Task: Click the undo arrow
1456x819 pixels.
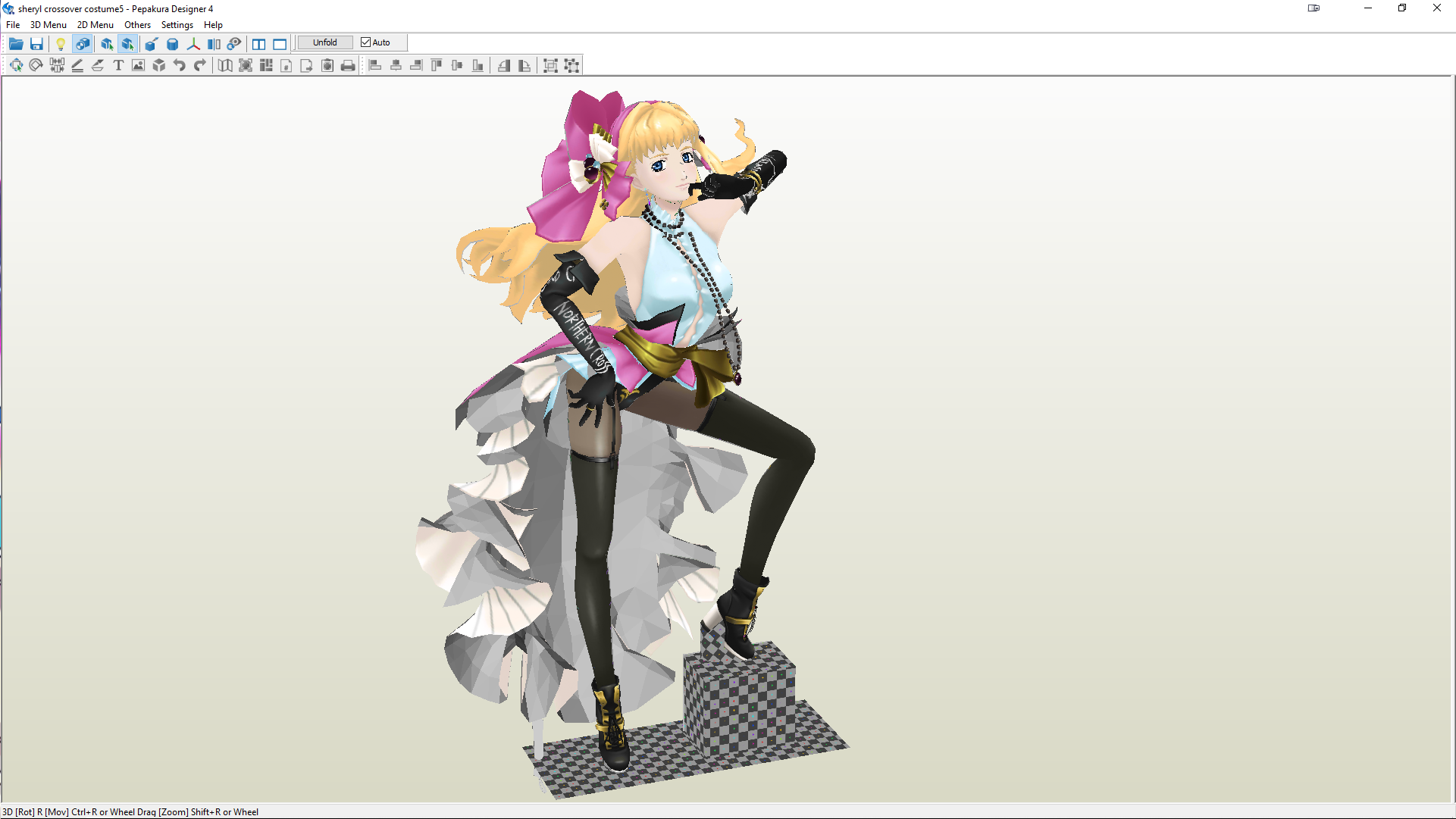Action: click(180, 65)
